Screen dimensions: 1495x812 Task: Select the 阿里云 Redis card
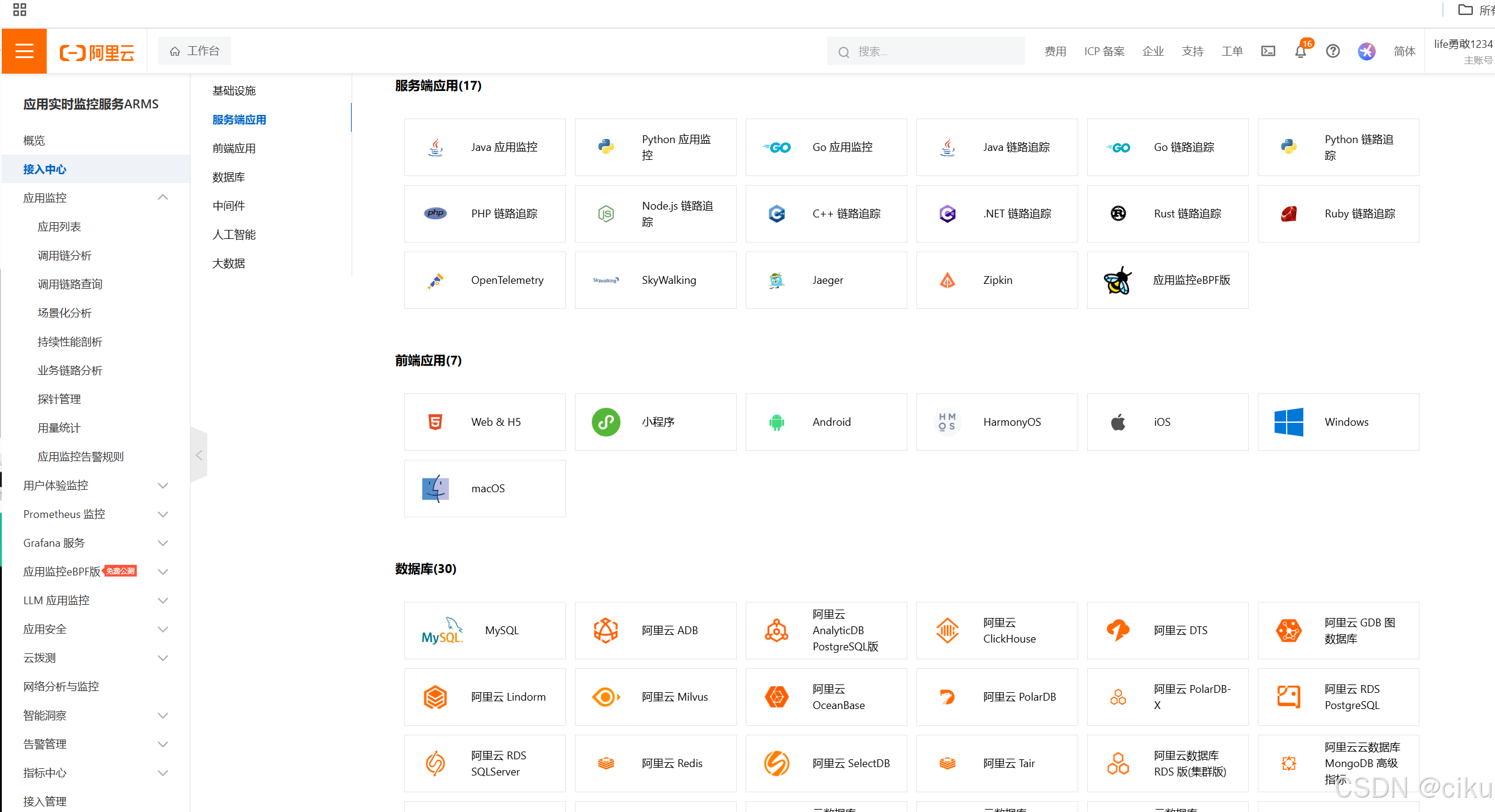click(655, 763)
